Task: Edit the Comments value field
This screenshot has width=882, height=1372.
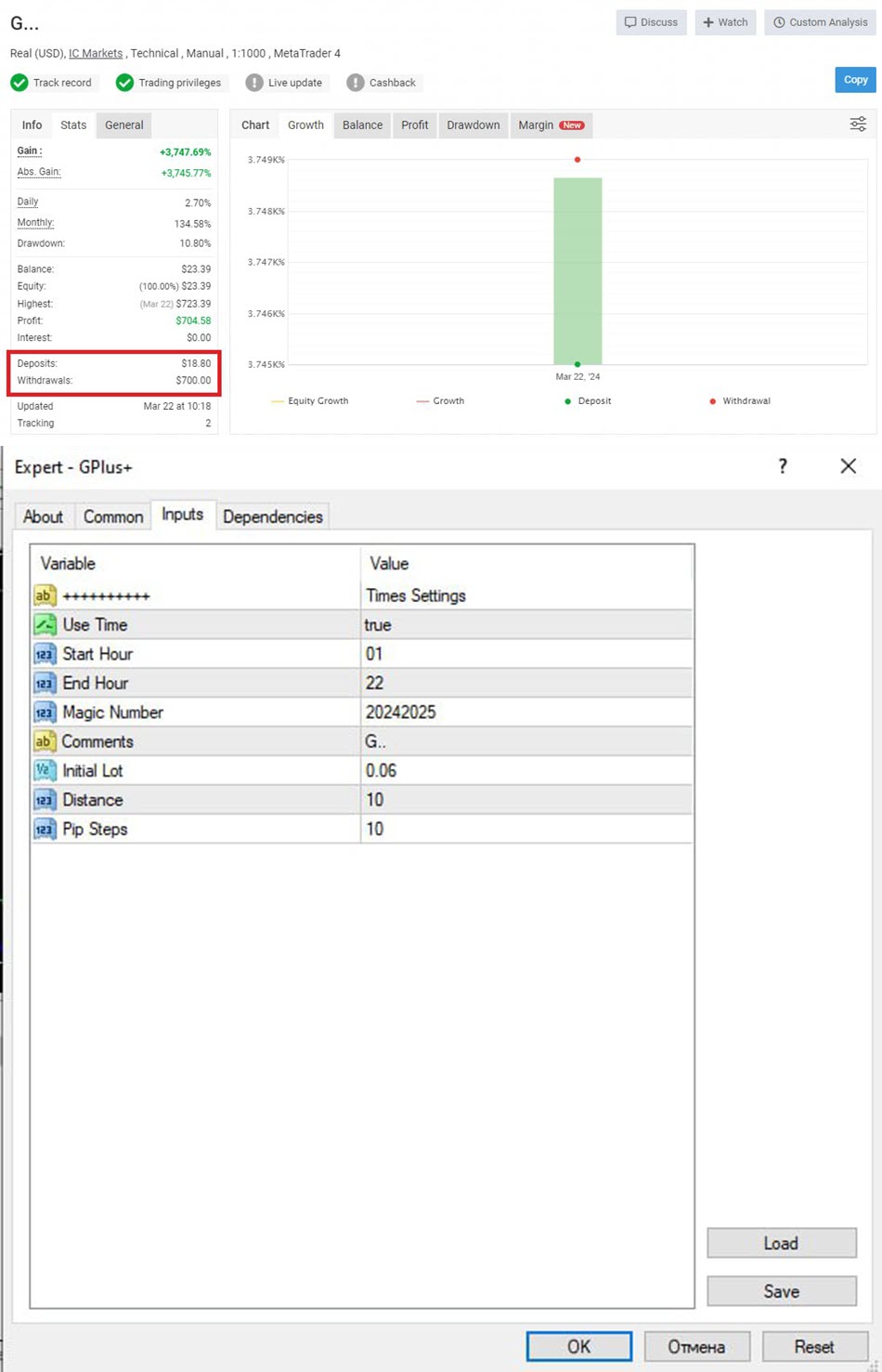Action: click(x=526, y=741)
